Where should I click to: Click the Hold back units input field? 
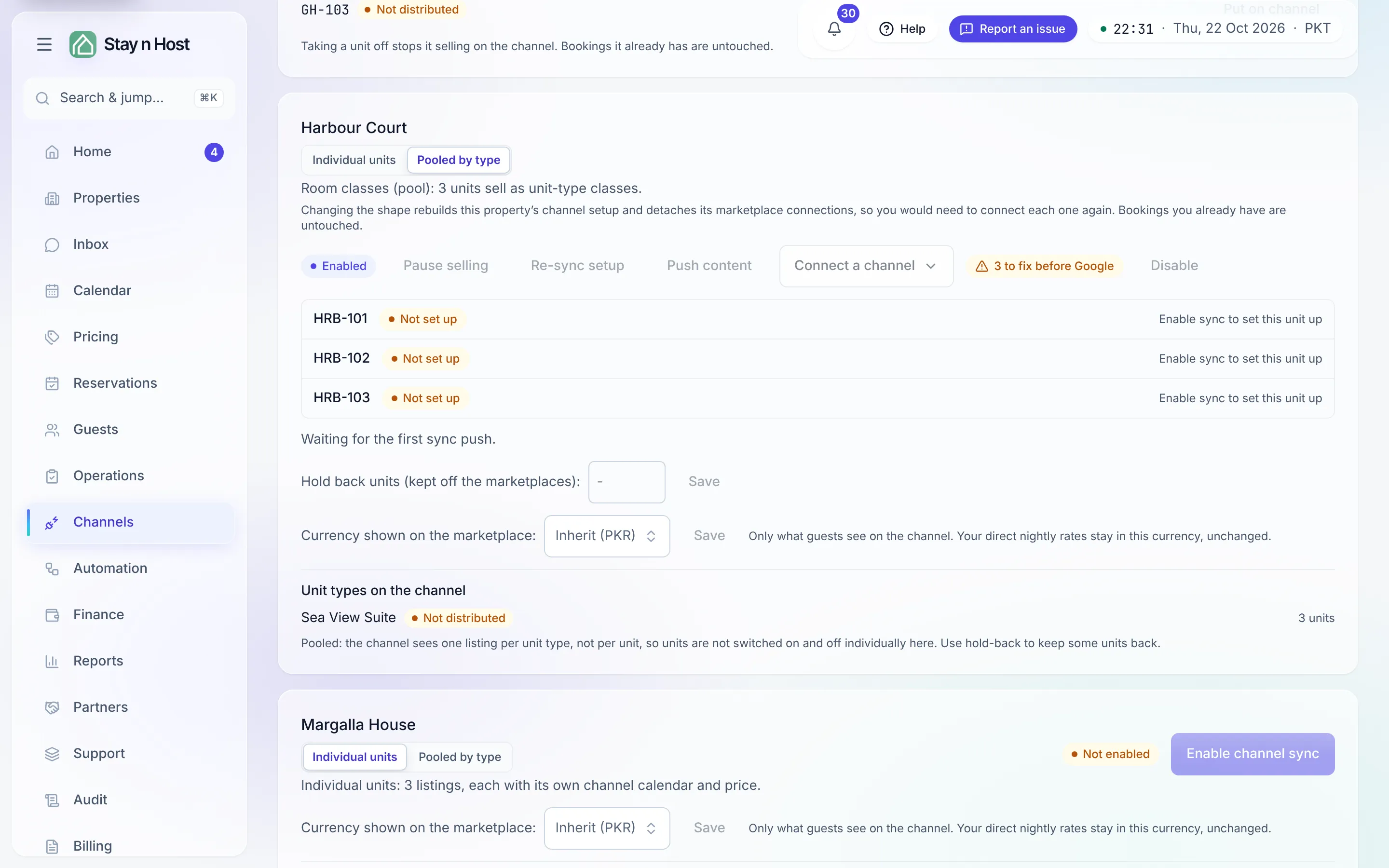(627, 482)
